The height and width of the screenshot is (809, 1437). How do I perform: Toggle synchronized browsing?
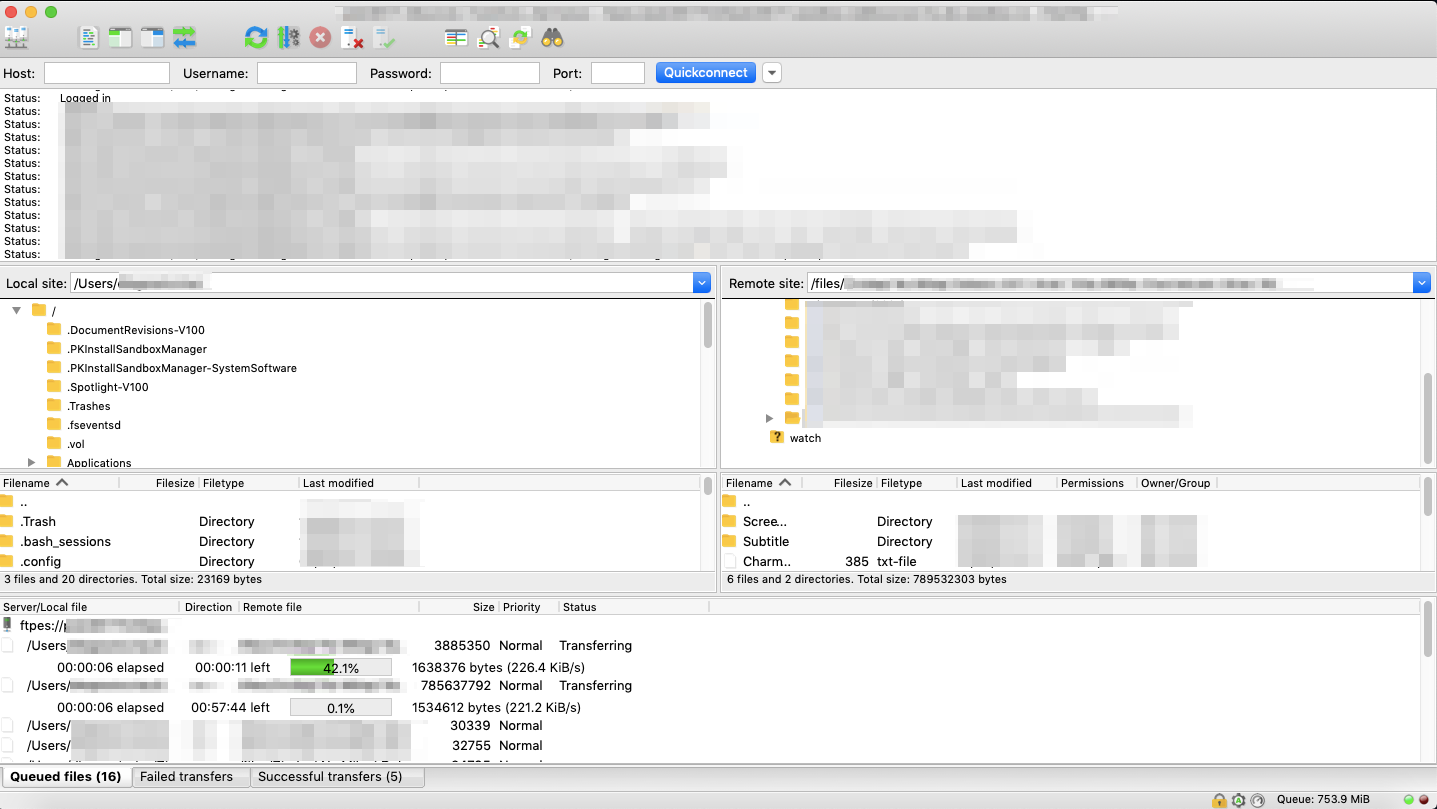[x=520, y=38]
